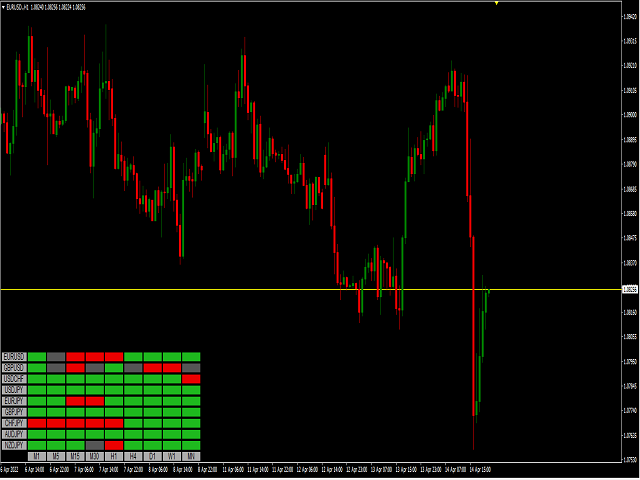640x480 pixels.
Task: Click the green CHFJPY W1 signal cell
Action: [x=172, y=423]
